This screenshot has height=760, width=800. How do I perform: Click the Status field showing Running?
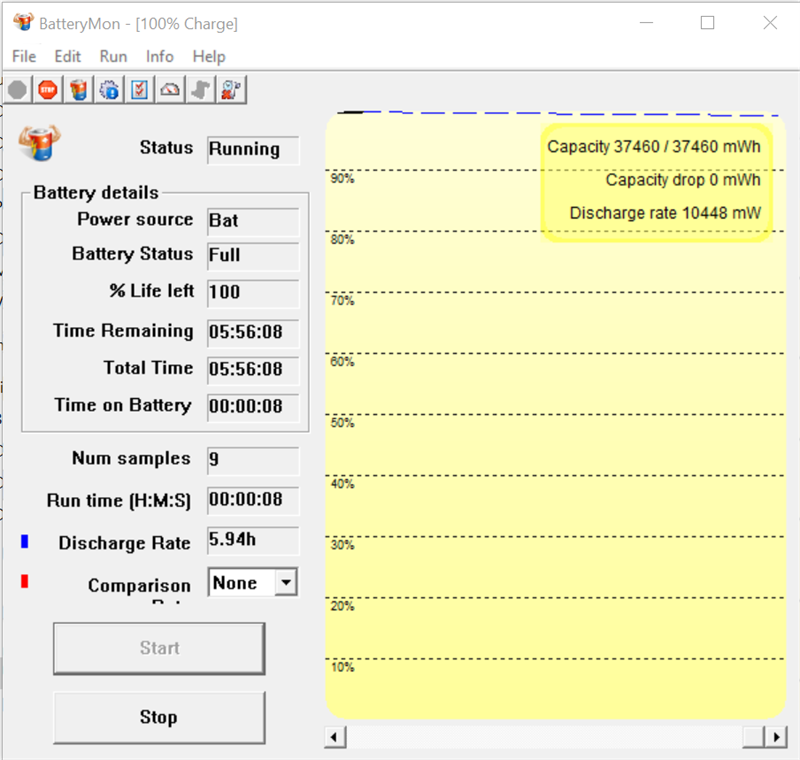(253, 150)
